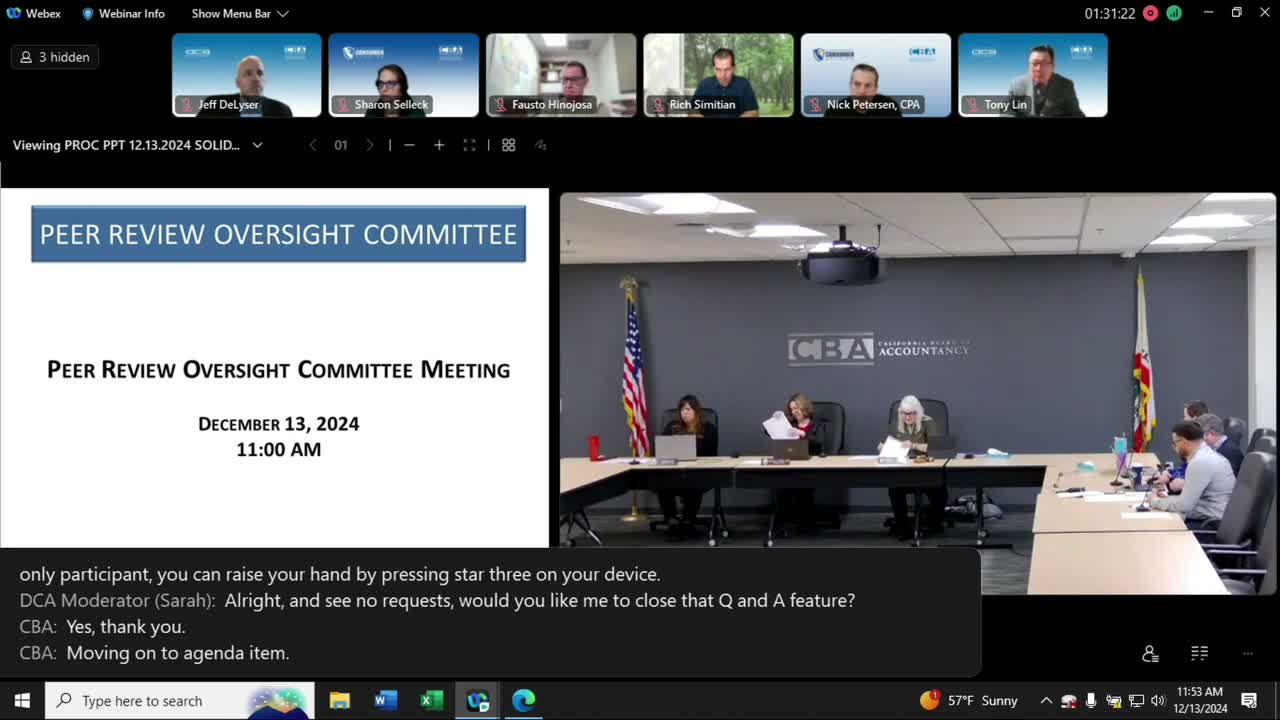Open Word from the taskbar
Viewport: 1280px width, 720px height.
click(386, 700)
